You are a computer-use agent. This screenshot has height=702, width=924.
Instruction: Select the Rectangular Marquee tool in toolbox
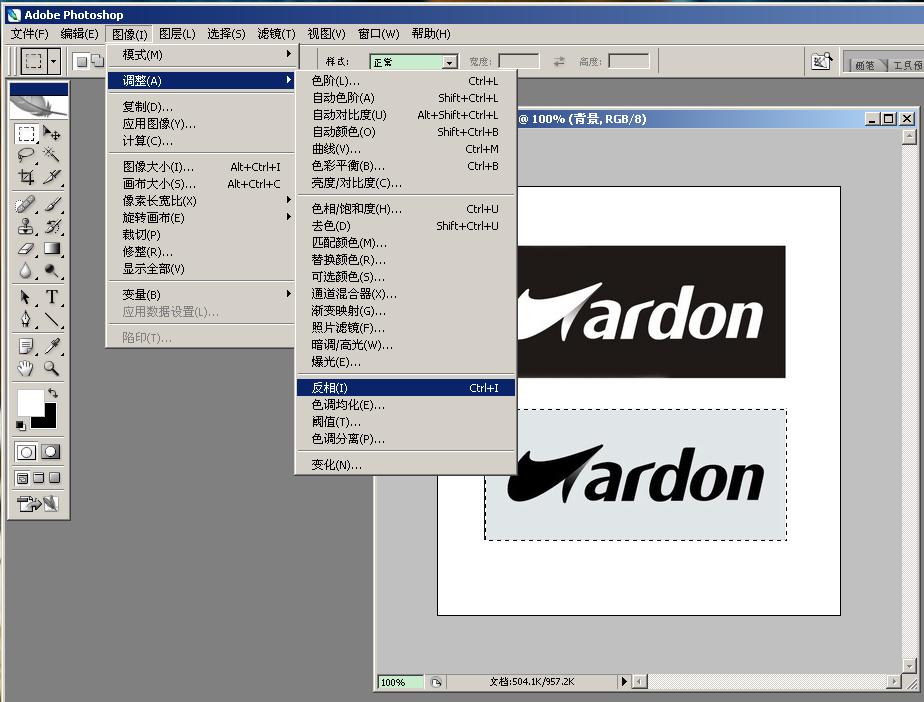[26, 134]
